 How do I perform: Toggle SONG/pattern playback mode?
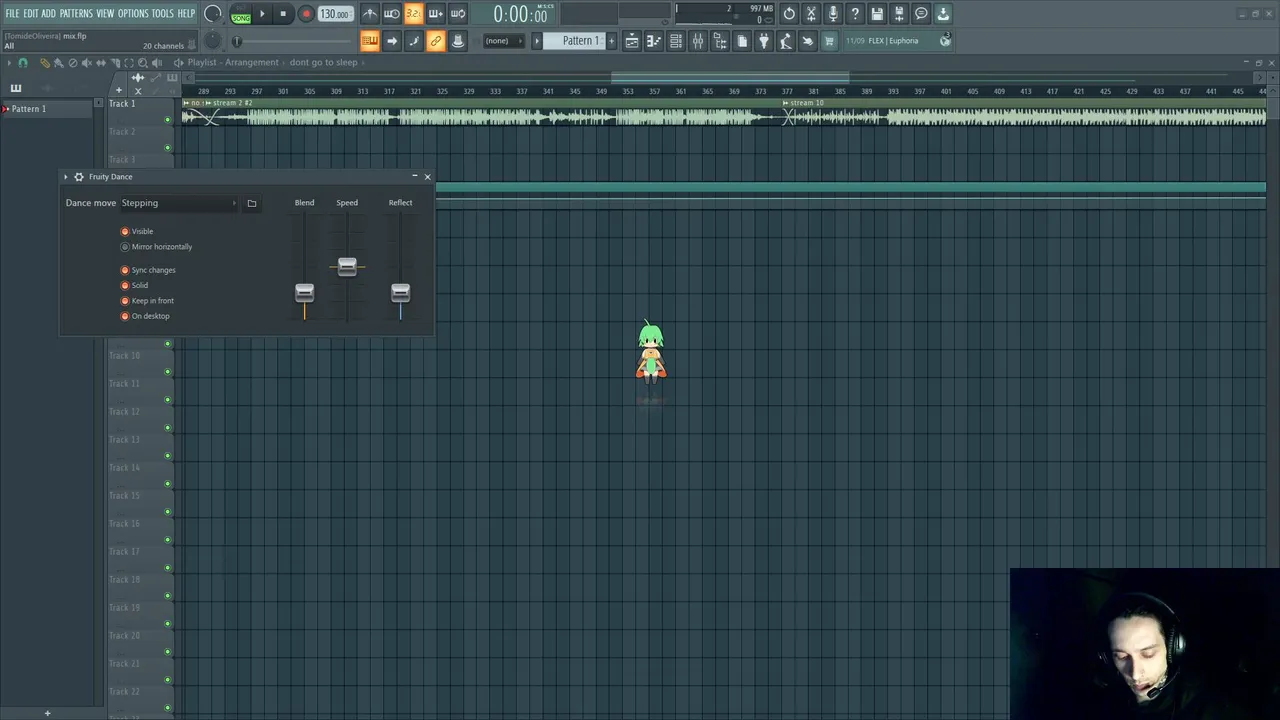point(241,14)
